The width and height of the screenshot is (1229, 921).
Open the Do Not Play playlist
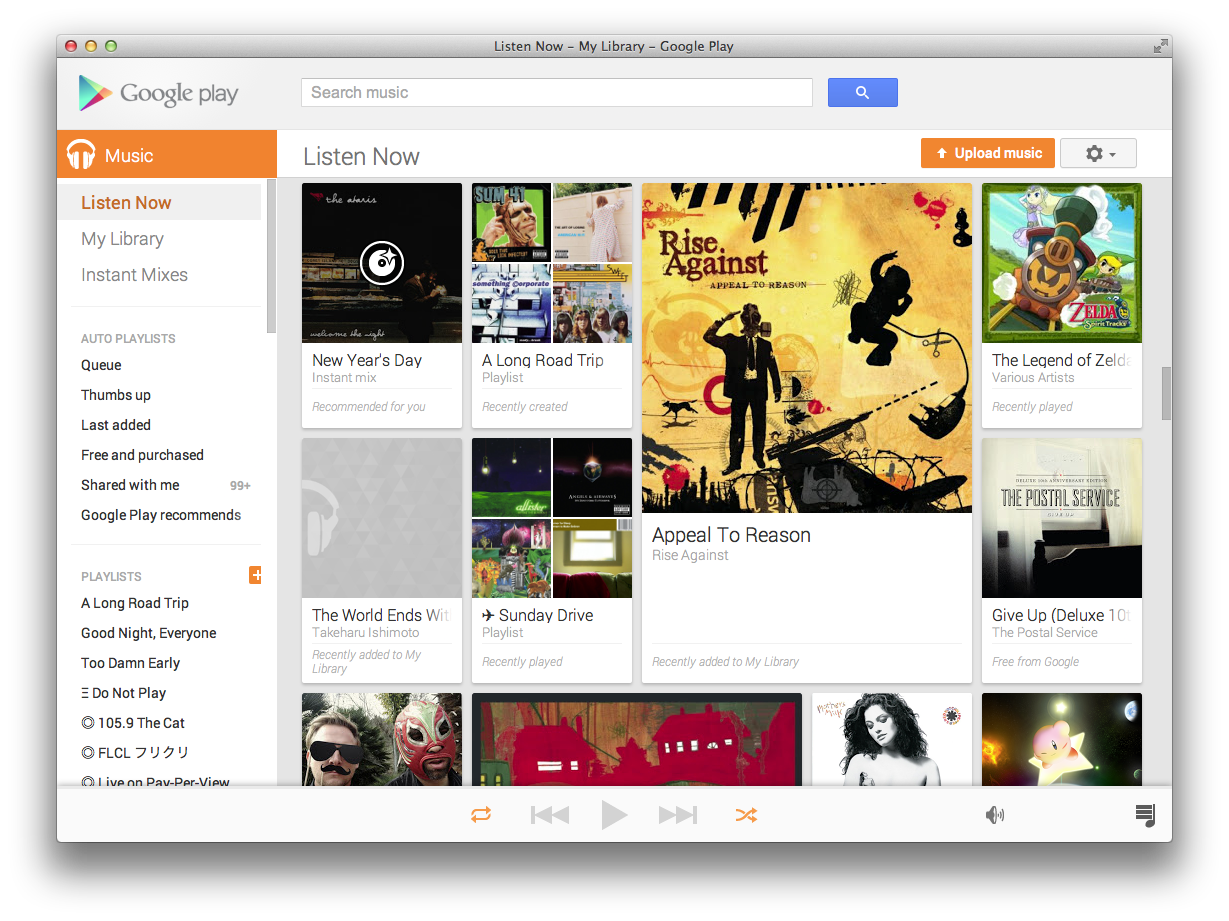point(124,693)
